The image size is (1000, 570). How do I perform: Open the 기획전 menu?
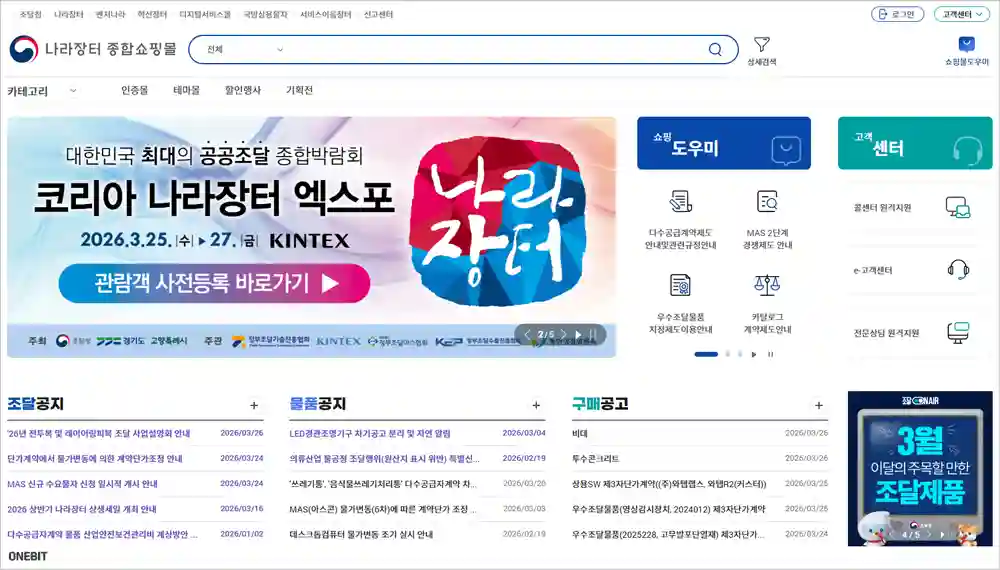coord(299,91)
